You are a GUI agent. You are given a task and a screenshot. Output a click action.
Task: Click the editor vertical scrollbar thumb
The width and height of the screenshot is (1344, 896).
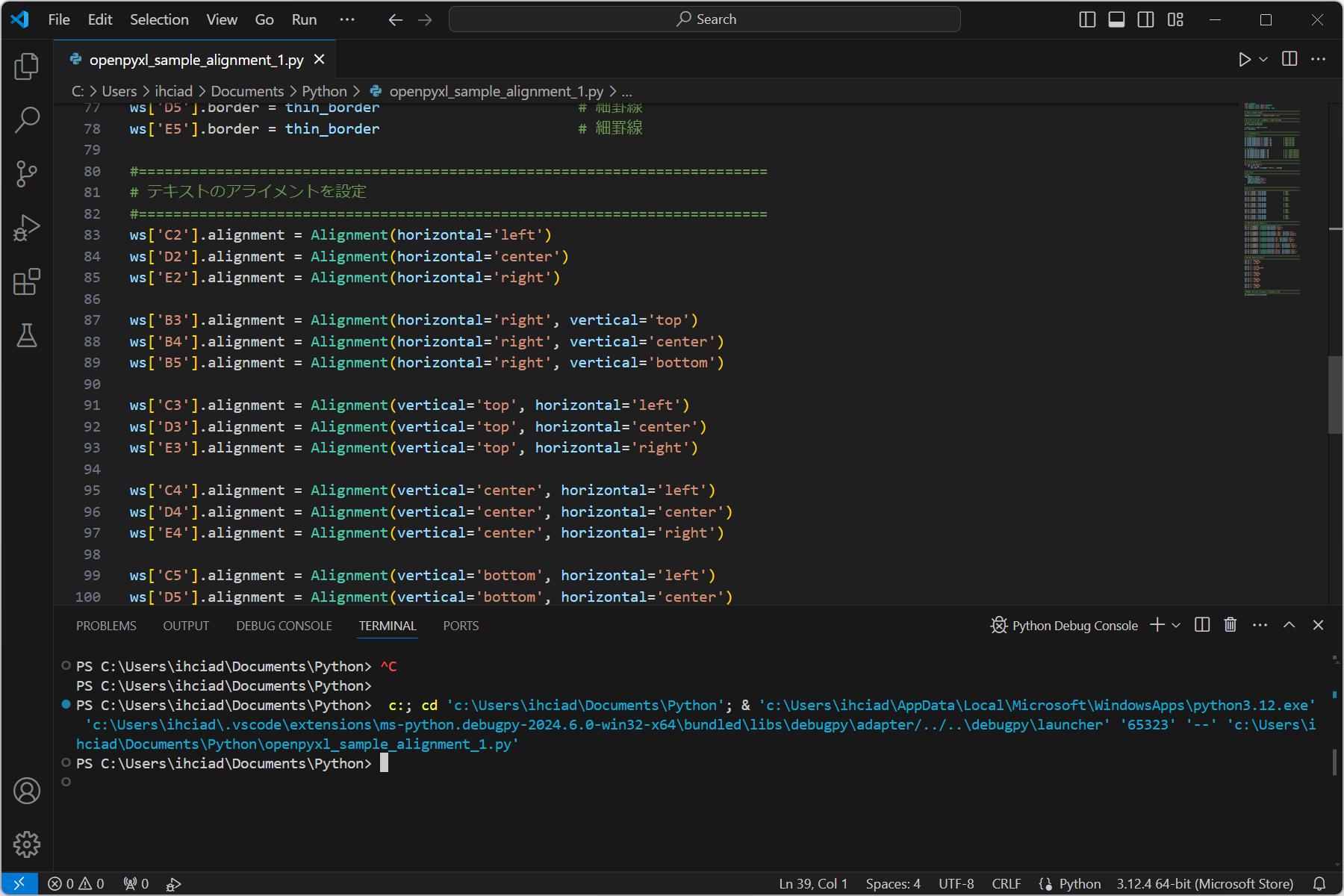[x=1336, y=395]
